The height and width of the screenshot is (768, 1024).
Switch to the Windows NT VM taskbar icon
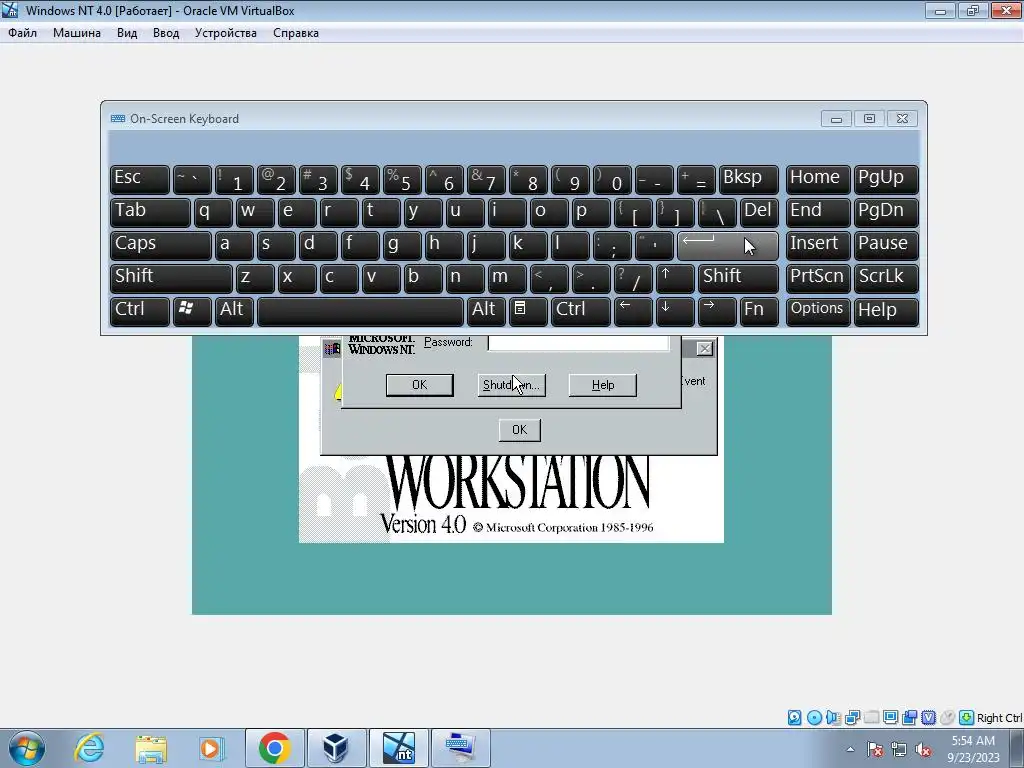398,748
